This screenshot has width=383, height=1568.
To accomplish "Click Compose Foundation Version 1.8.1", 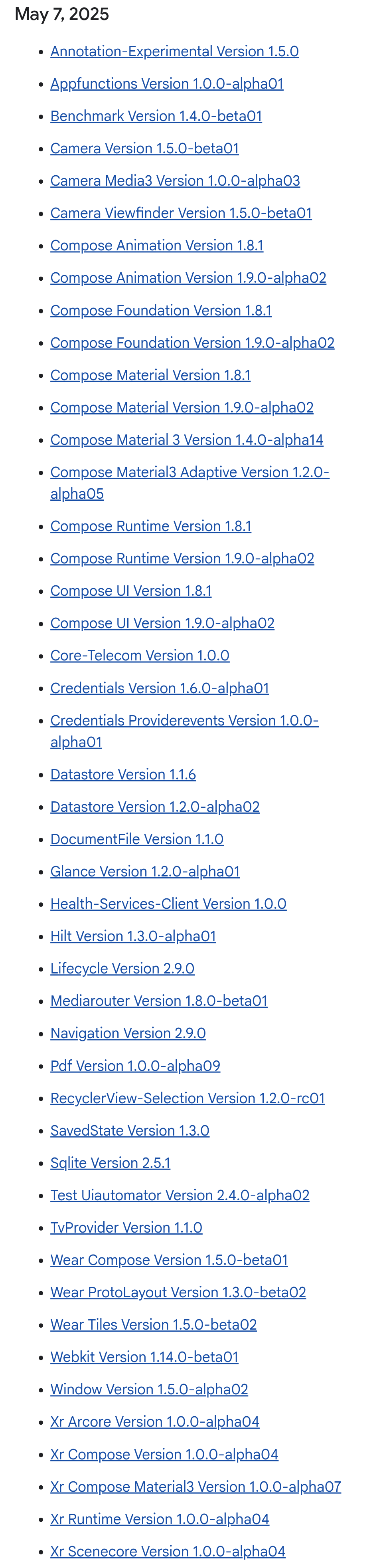I will click(x=161, y=310).
